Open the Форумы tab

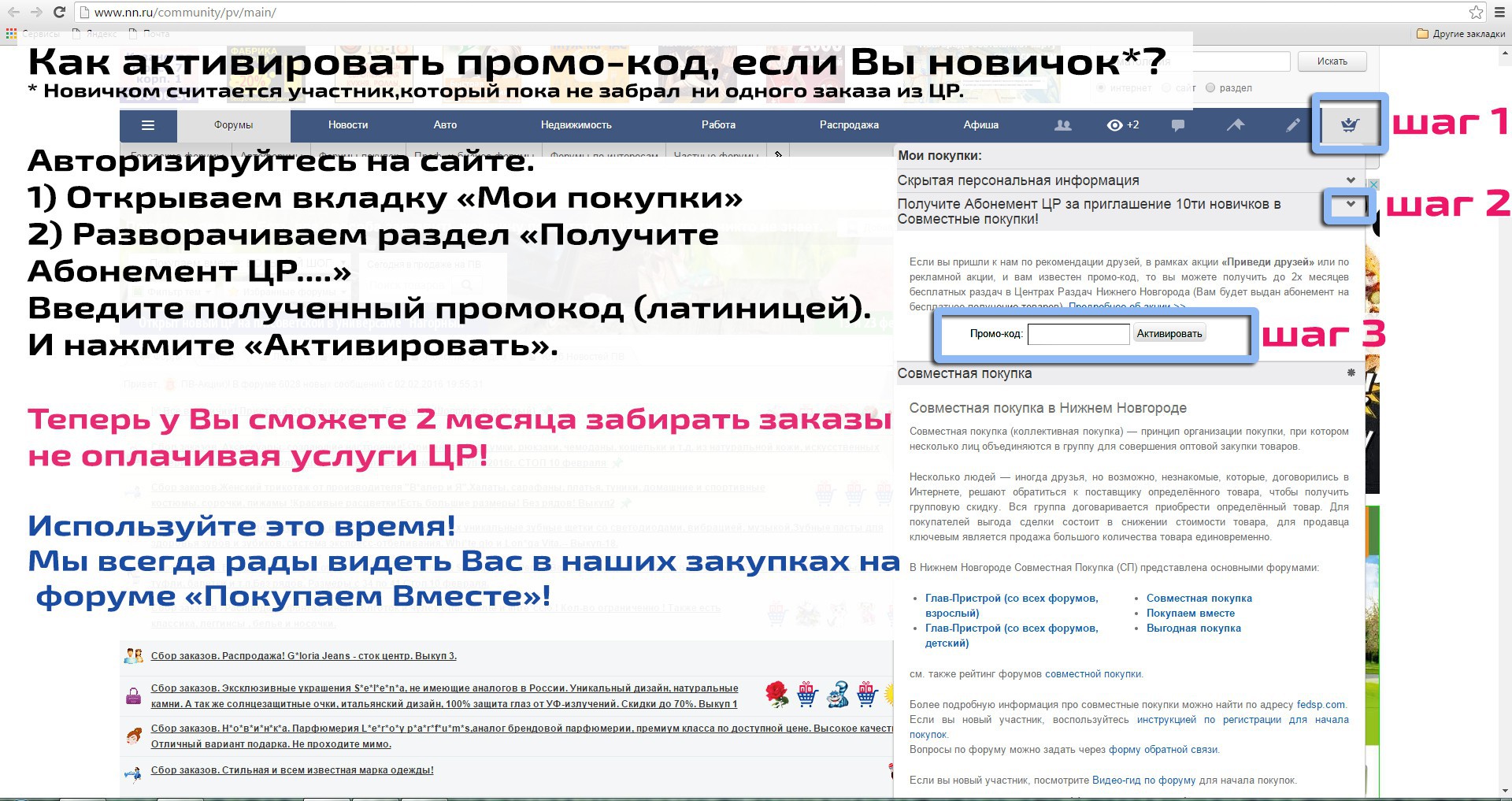click(233, 125)
